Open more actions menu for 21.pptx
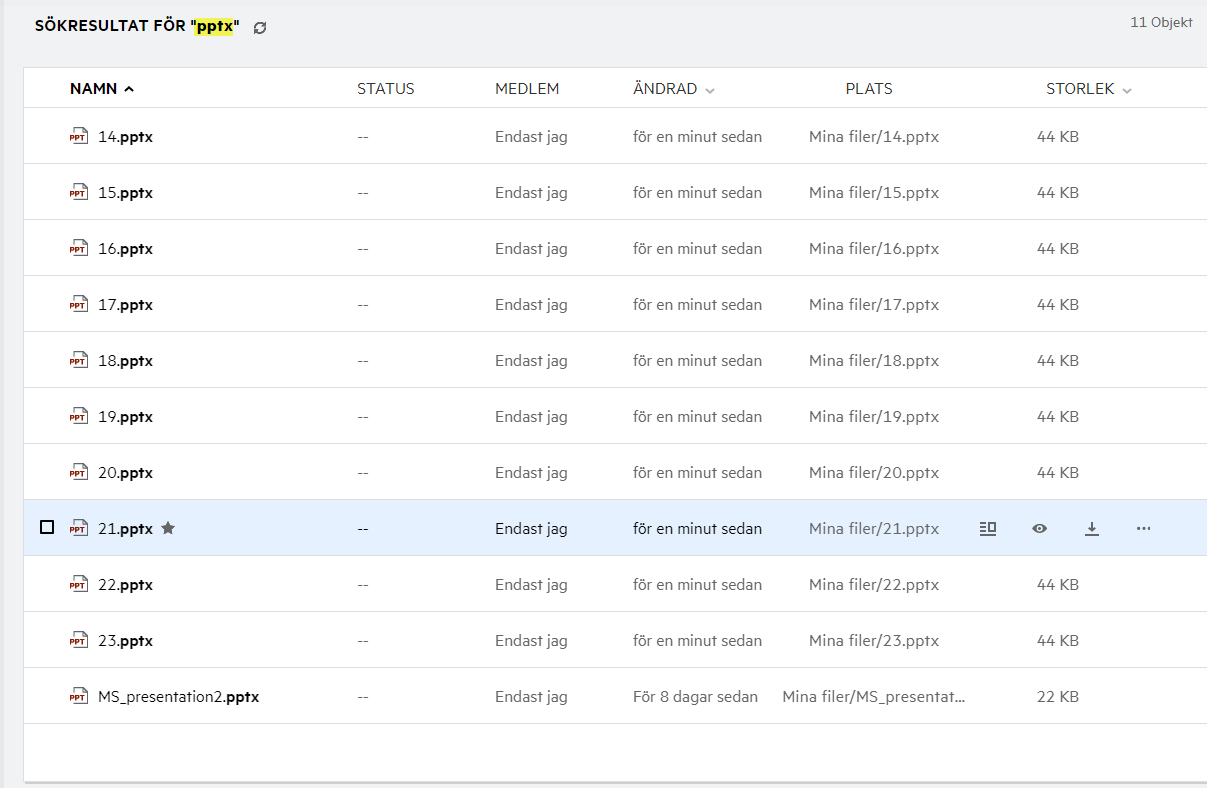Screen dimensions: 1207x788 click(x=1144, y=528)
